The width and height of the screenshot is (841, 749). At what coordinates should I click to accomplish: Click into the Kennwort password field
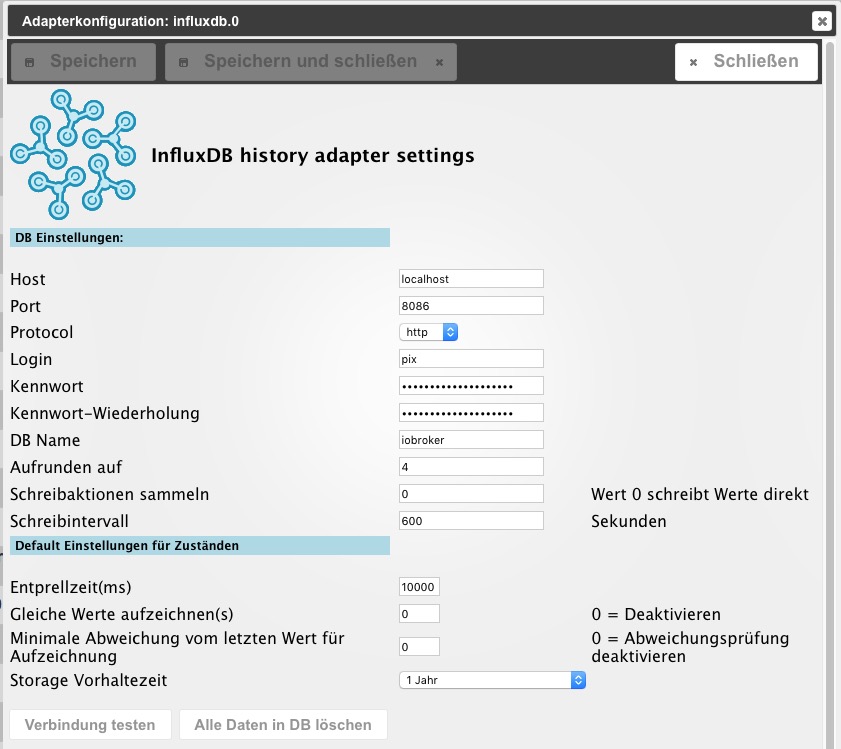(x=471, y=385)
